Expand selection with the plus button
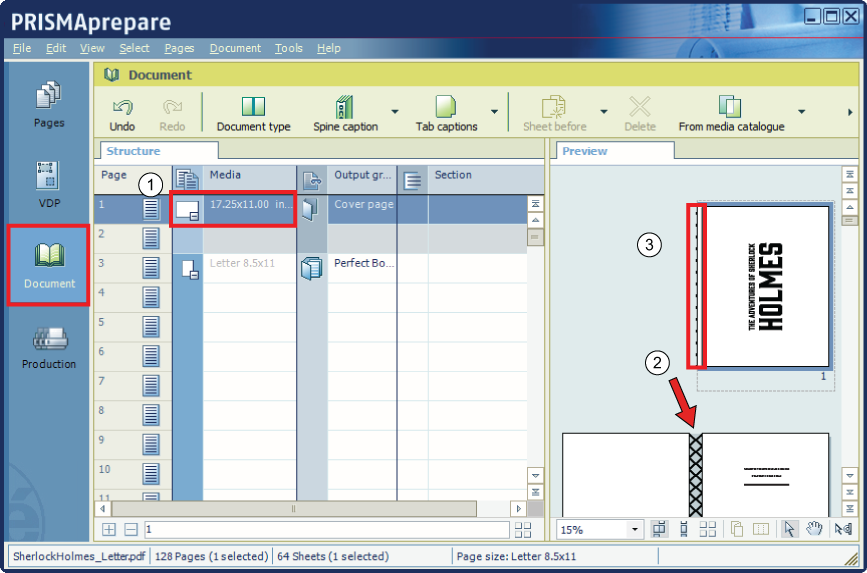 coord(109,529)
